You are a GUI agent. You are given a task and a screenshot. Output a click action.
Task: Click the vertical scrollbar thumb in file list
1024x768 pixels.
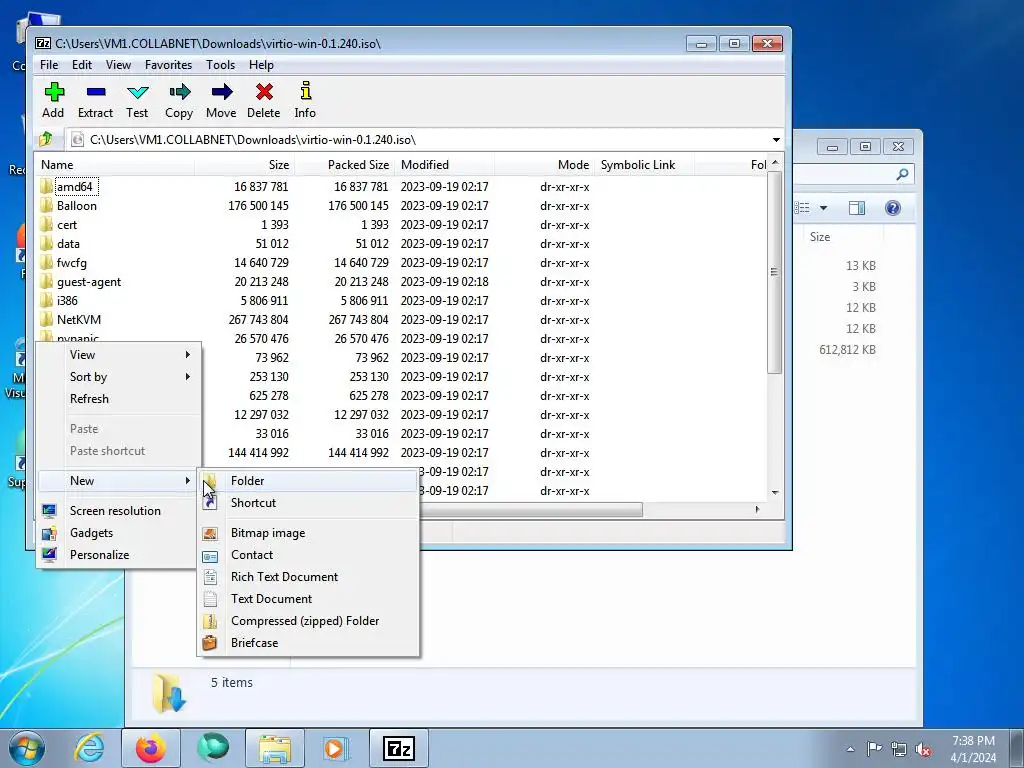(x=775, y=272)
